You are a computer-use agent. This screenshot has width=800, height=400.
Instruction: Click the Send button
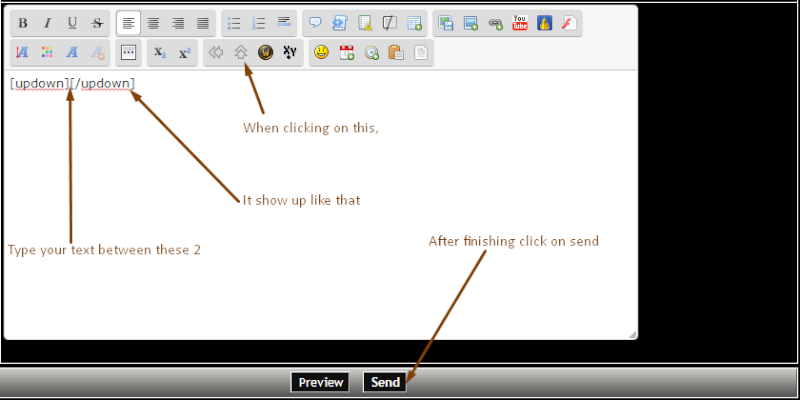pos(385,382)
